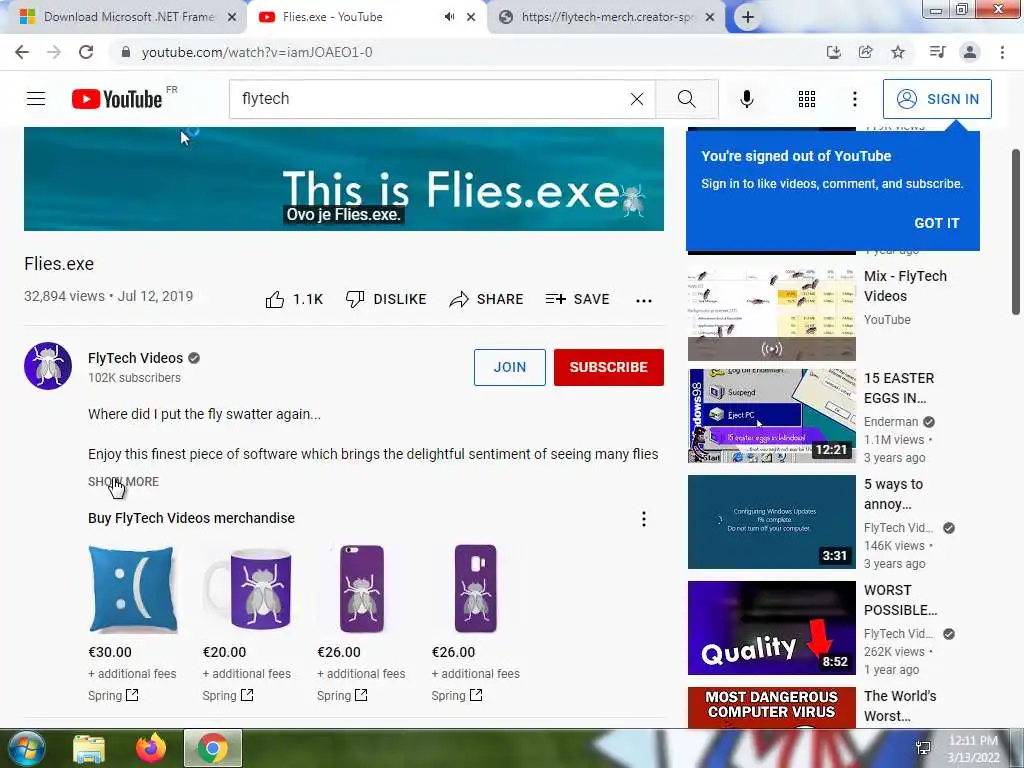Click the taskbar clock showing 12:11 PM
The image size is (1024, 768).
tap(973, 748)
